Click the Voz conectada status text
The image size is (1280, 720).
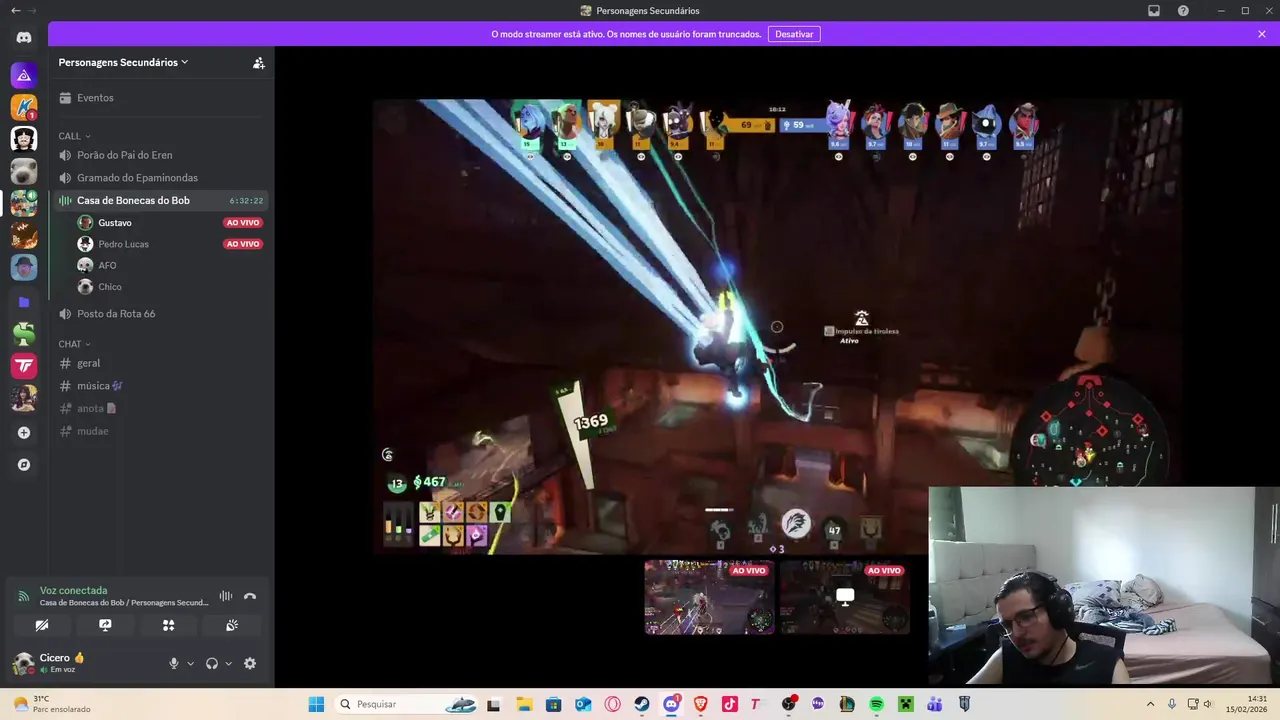73,590
